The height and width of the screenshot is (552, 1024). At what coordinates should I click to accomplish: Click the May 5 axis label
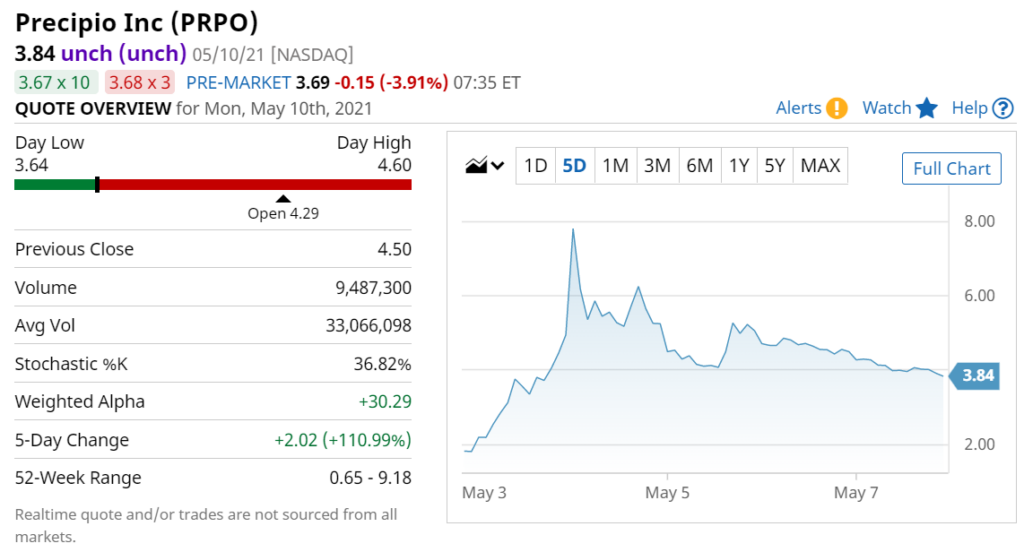click(667, 493)
